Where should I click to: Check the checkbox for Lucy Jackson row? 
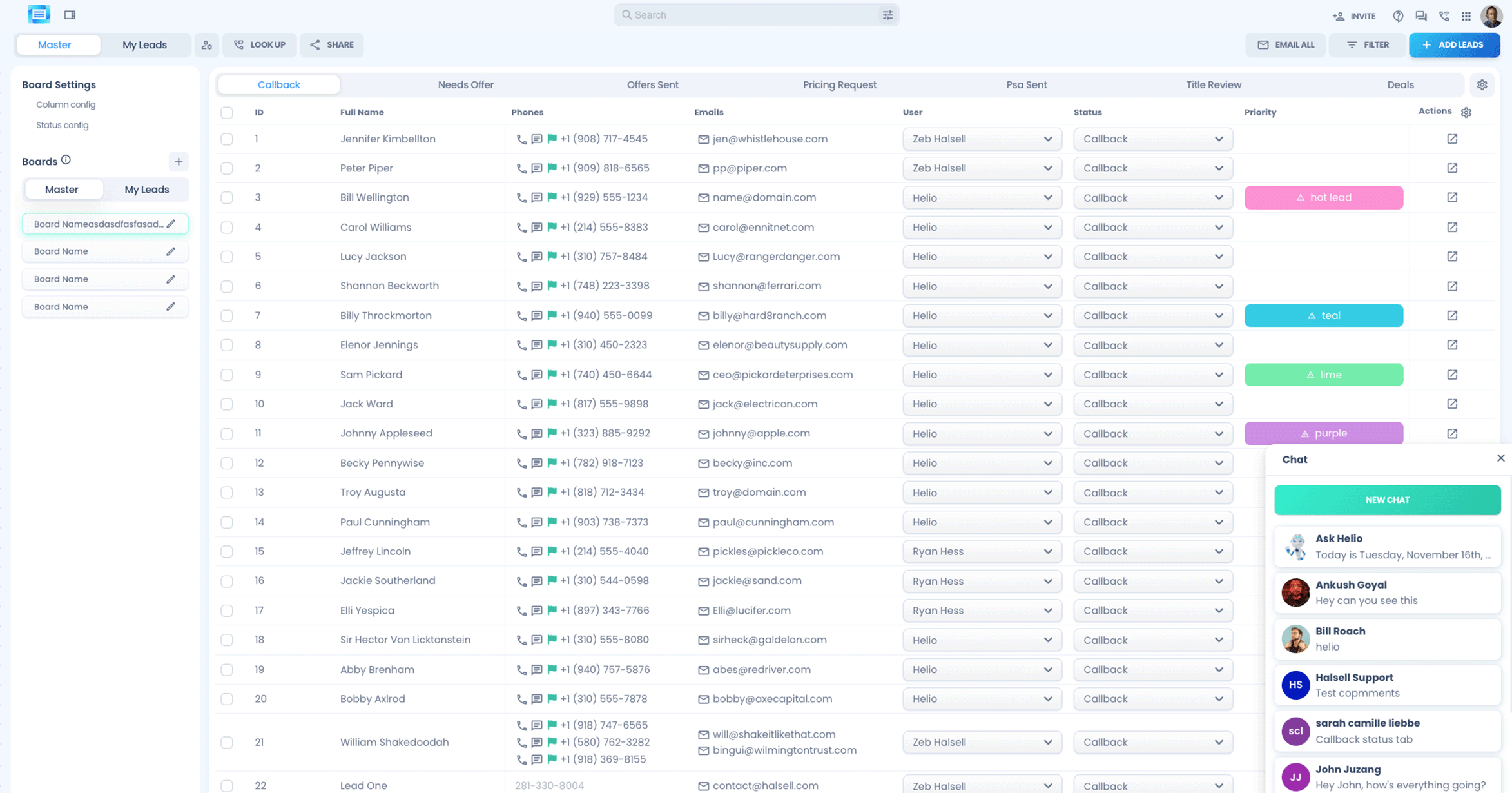coord(227,257)
